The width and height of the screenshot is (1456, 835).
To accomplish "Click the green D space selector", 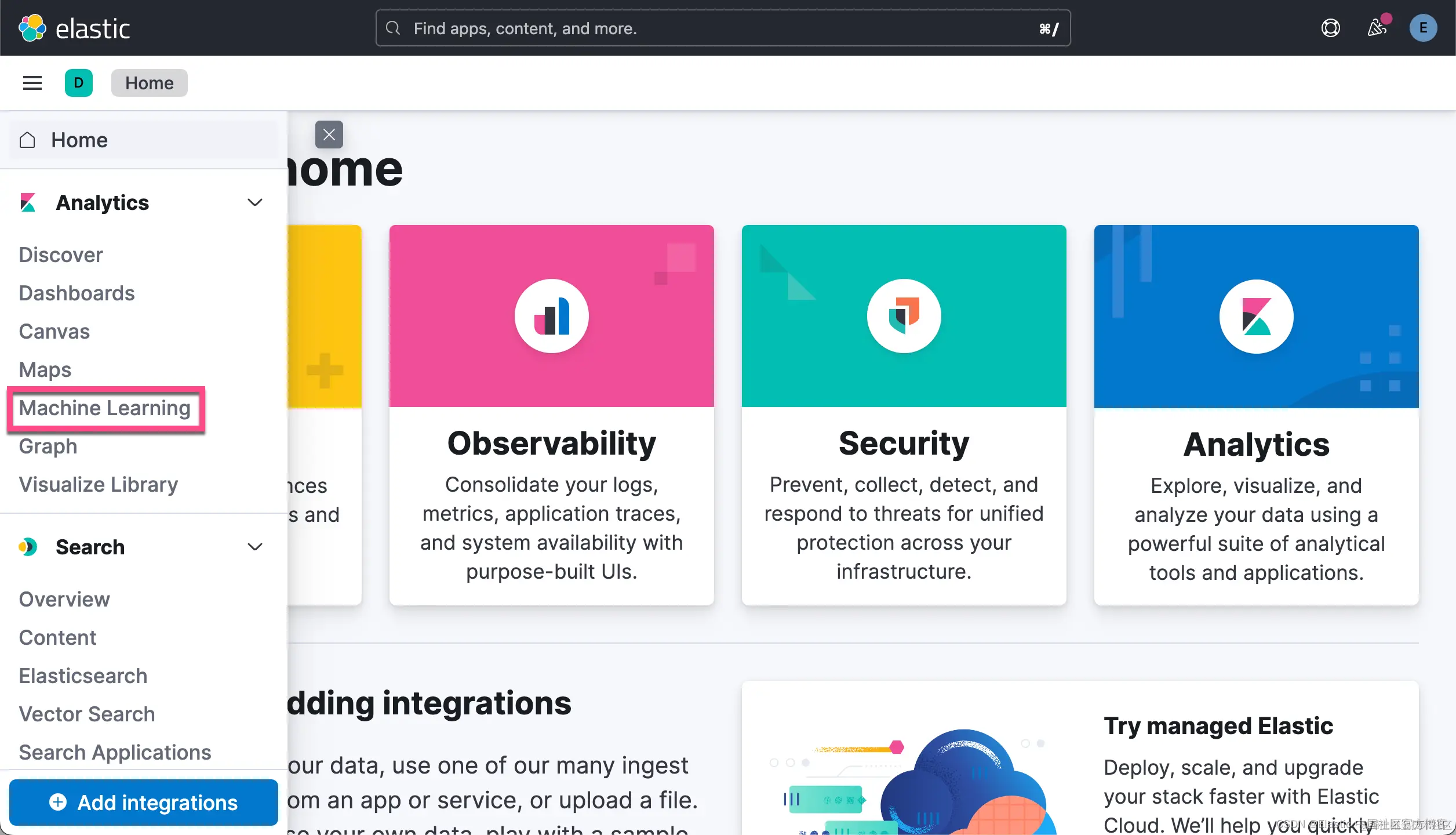I will (79, 83).
